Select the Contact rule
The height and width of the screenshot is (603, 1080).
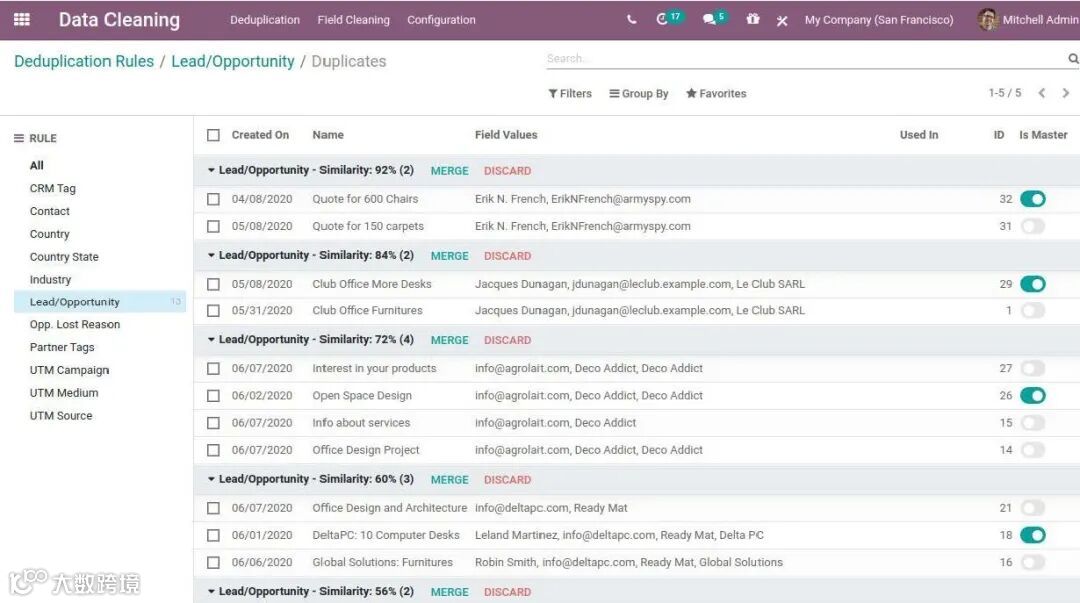[x=50, y=211]
